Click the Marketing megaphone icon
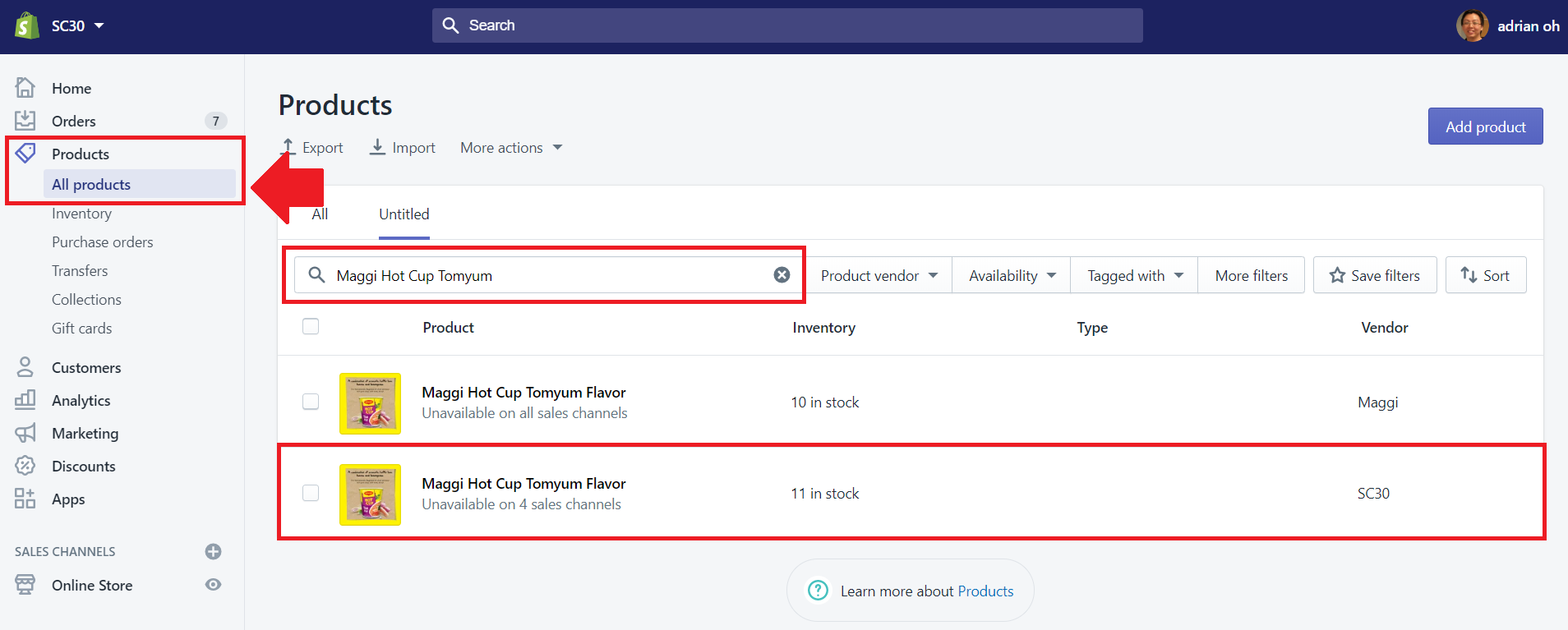 tap(25, 433)
